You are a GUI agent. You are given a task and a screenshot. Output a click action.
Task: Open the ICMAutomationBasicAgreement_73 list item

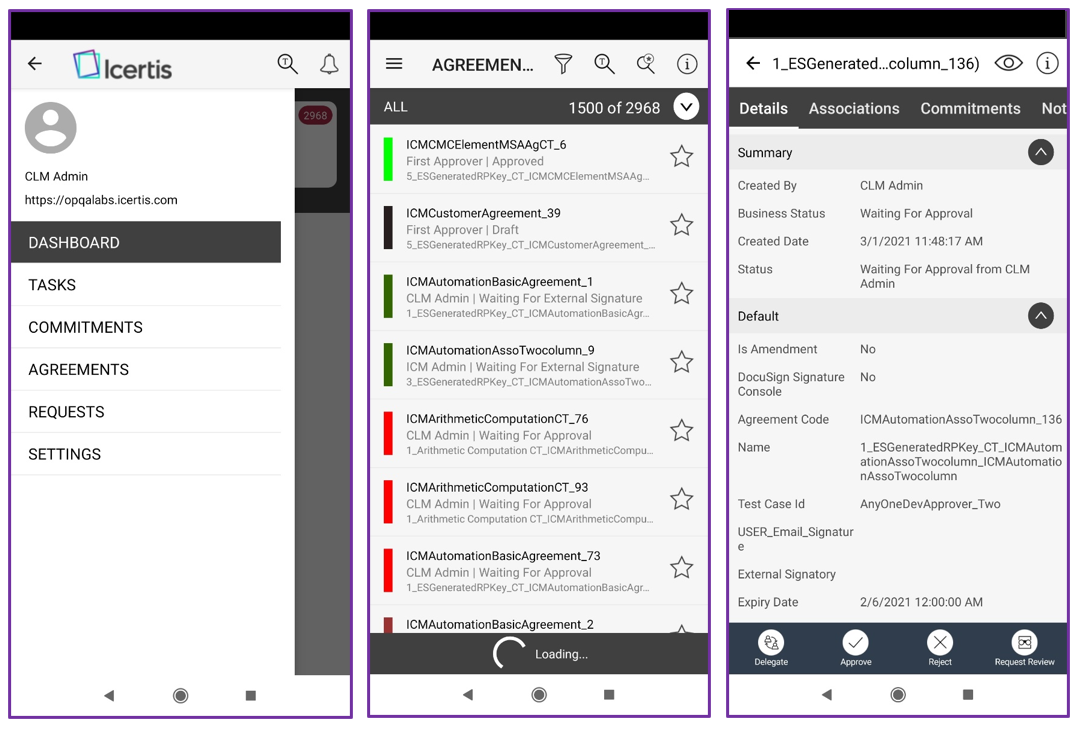pos(520,570)
